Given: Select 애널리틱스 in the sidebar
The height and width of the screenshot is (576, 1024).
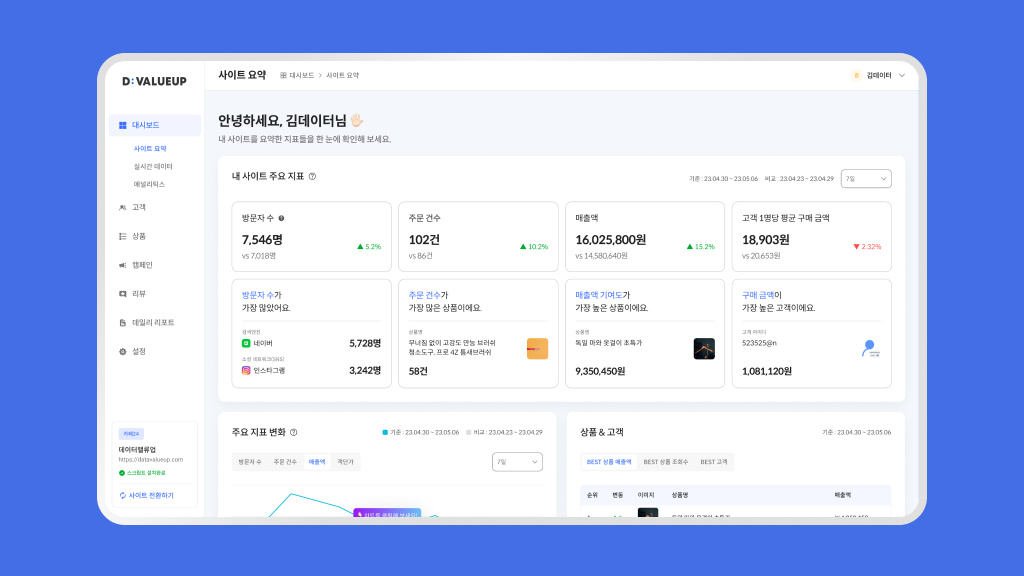Looking at the screenshot, I should point(150,184).
